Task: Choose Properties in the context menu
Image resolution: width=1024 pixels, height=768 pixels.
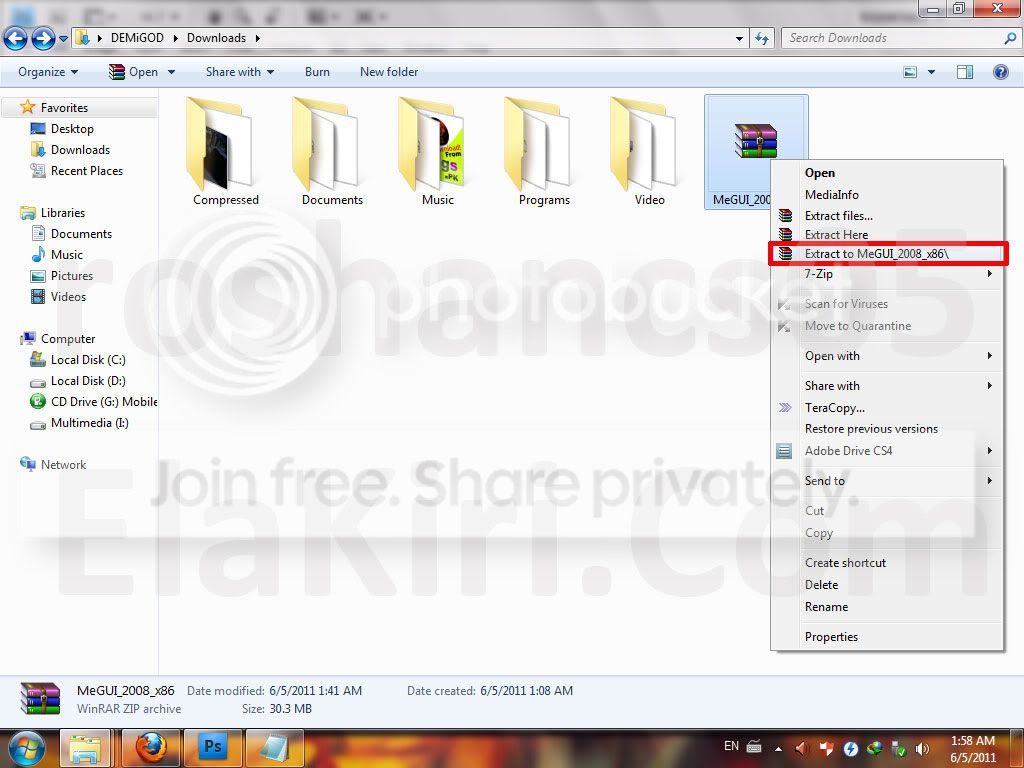Action: coord(887,637)
